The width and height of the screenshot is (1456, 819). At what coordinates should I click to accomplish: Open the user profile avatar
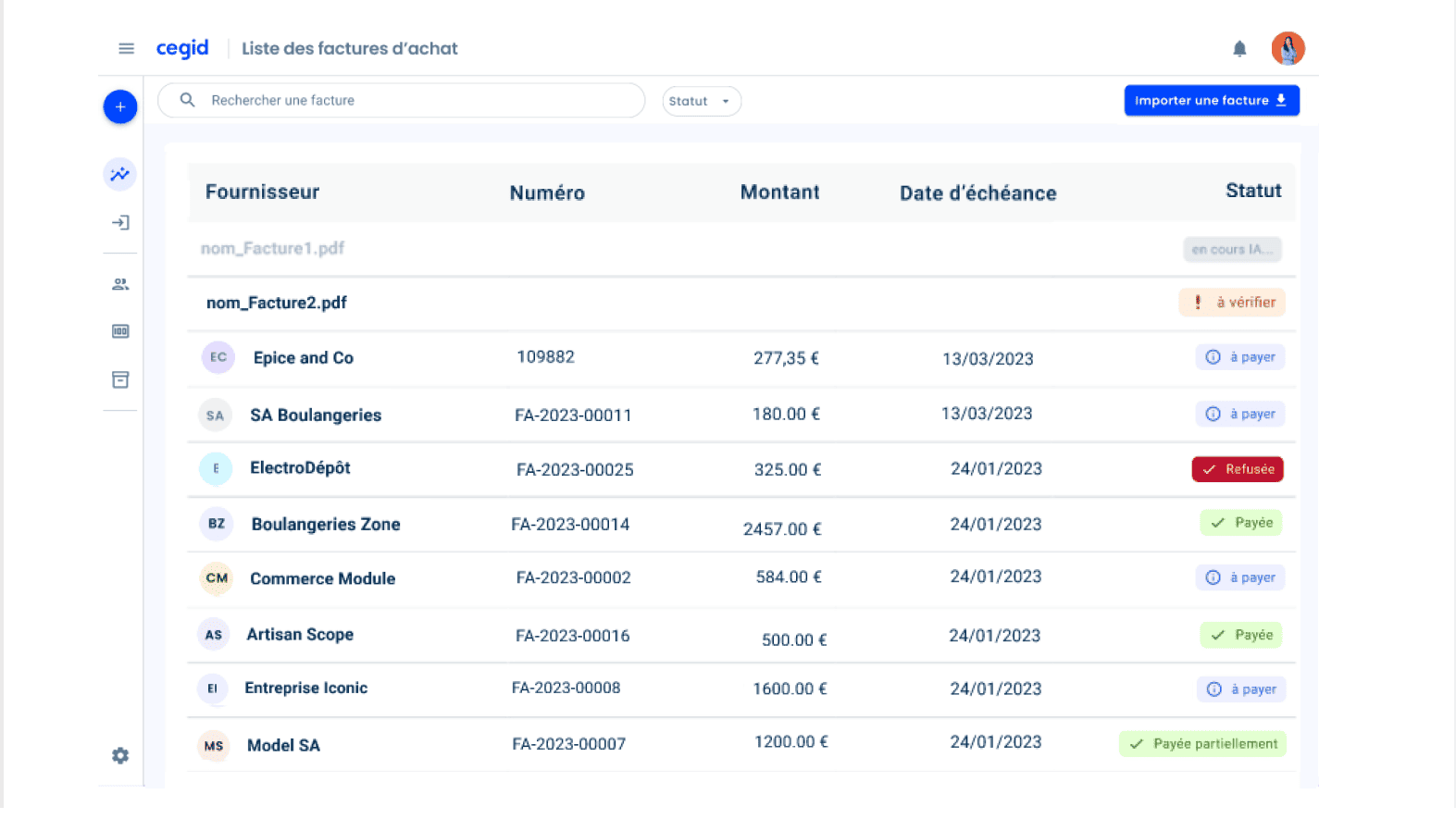[1288, 48]
